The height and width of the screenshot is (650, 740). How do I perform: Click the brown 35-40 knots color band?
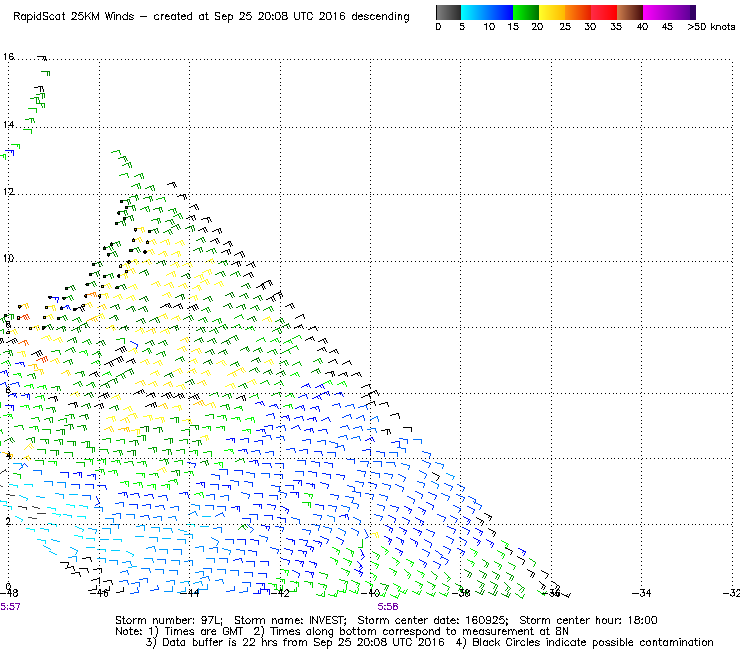click(630, 12)
